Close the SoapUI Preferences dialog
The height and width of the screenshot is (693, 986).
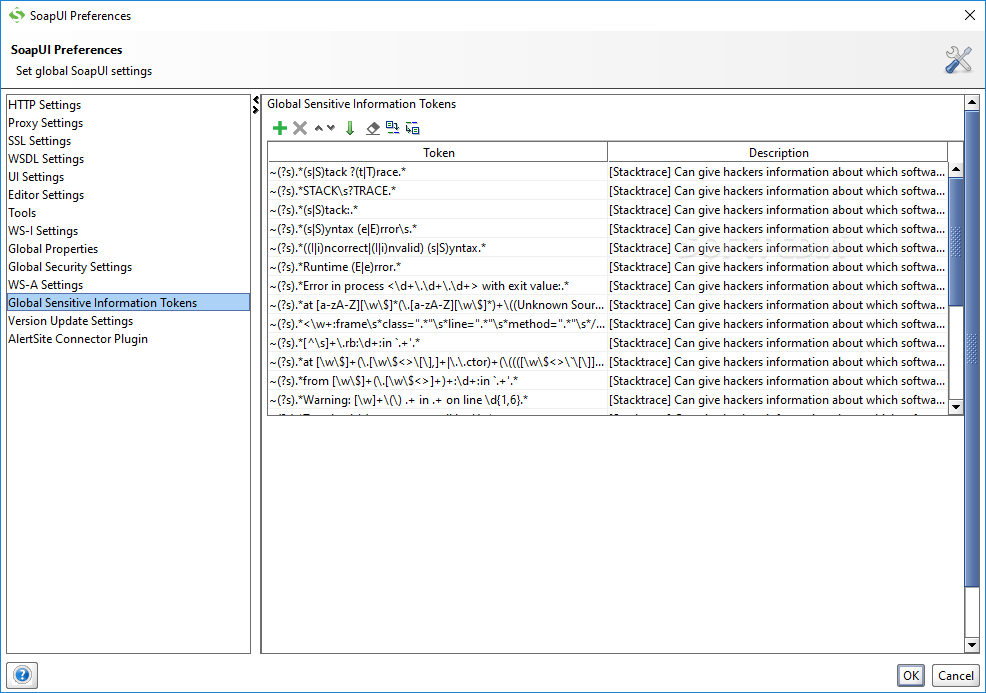[970, 15]
